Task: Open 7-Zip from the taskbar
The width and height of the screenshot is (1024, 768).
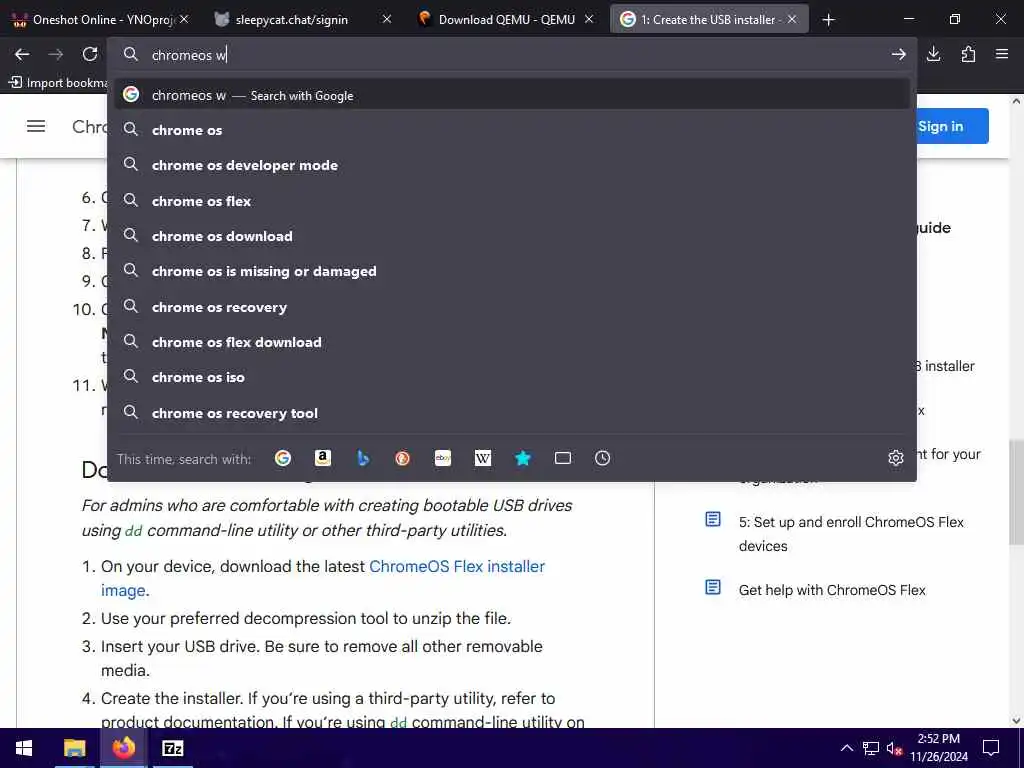Action: tap(172, 748)
